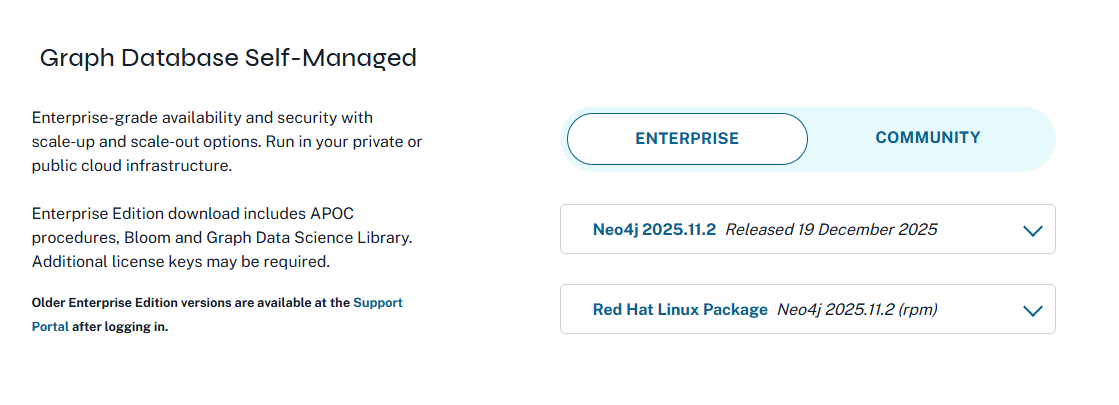Image resolution: width=1119 pixels, height=405 pixels.
Task: Switch to the COMMUNITY edition
Action: 928,138
